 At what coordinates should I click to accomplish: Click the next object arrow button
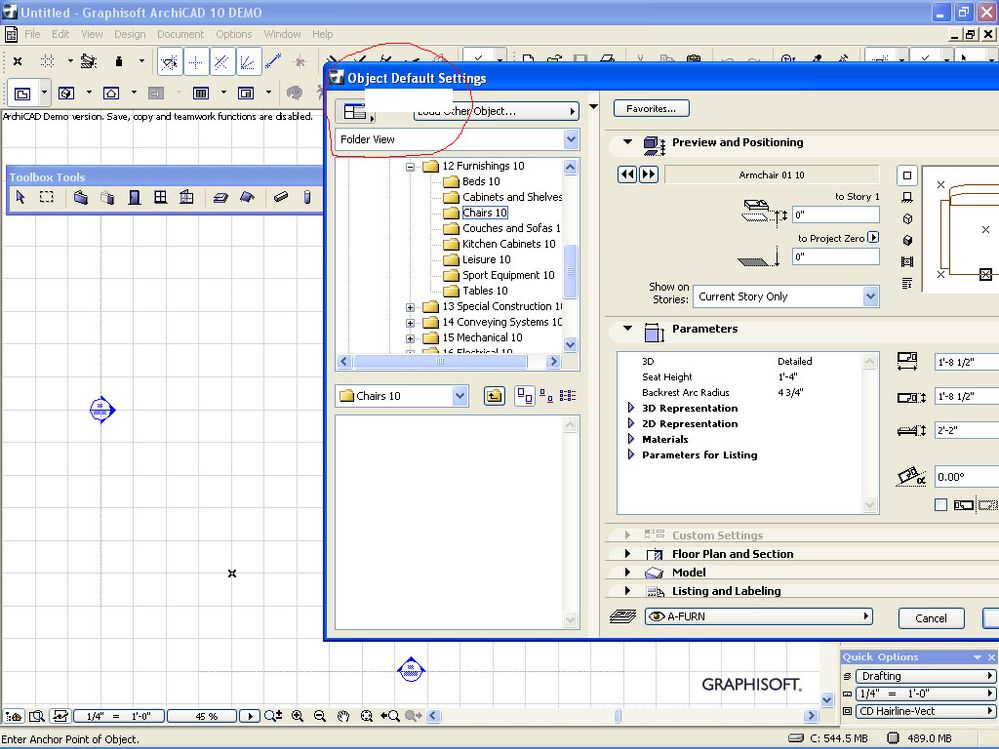(x=649, y=175)
